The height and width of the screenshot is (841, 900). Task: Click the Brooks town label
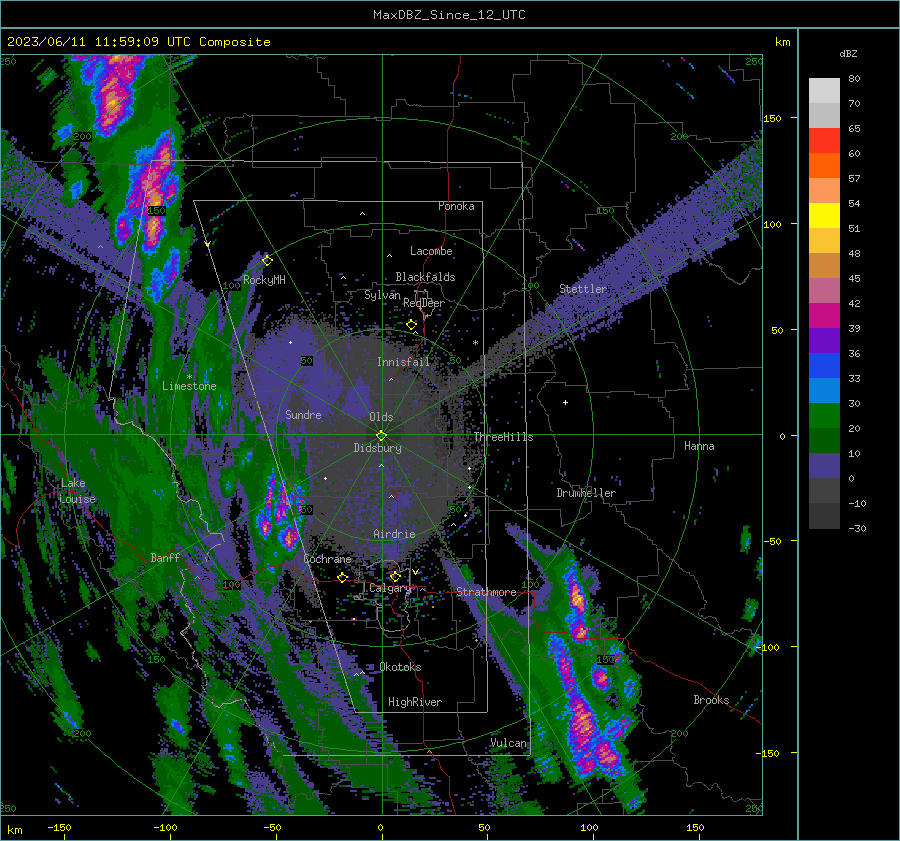point(711,700)
